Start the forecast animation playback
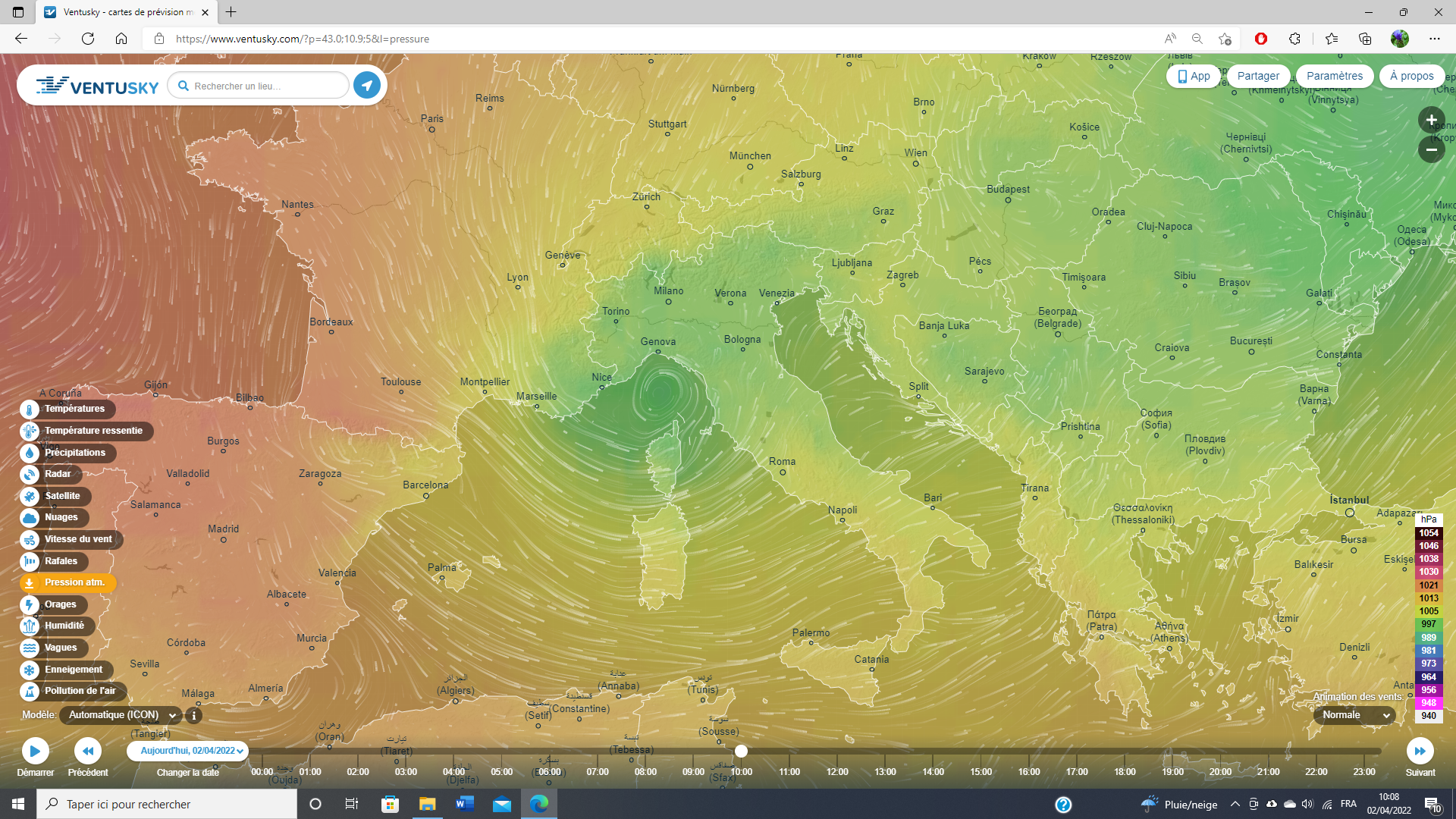This screenshot has width=1456, height=819. [35, 751]
